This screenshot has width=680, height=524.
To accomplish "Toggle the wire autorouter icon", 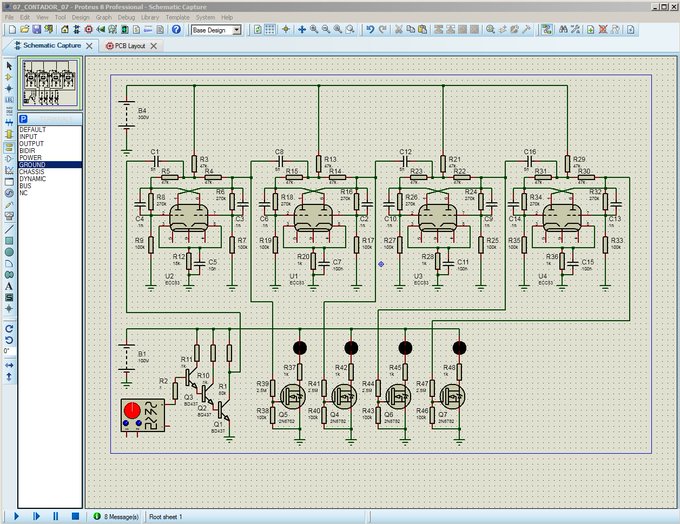I will (546, 29).
